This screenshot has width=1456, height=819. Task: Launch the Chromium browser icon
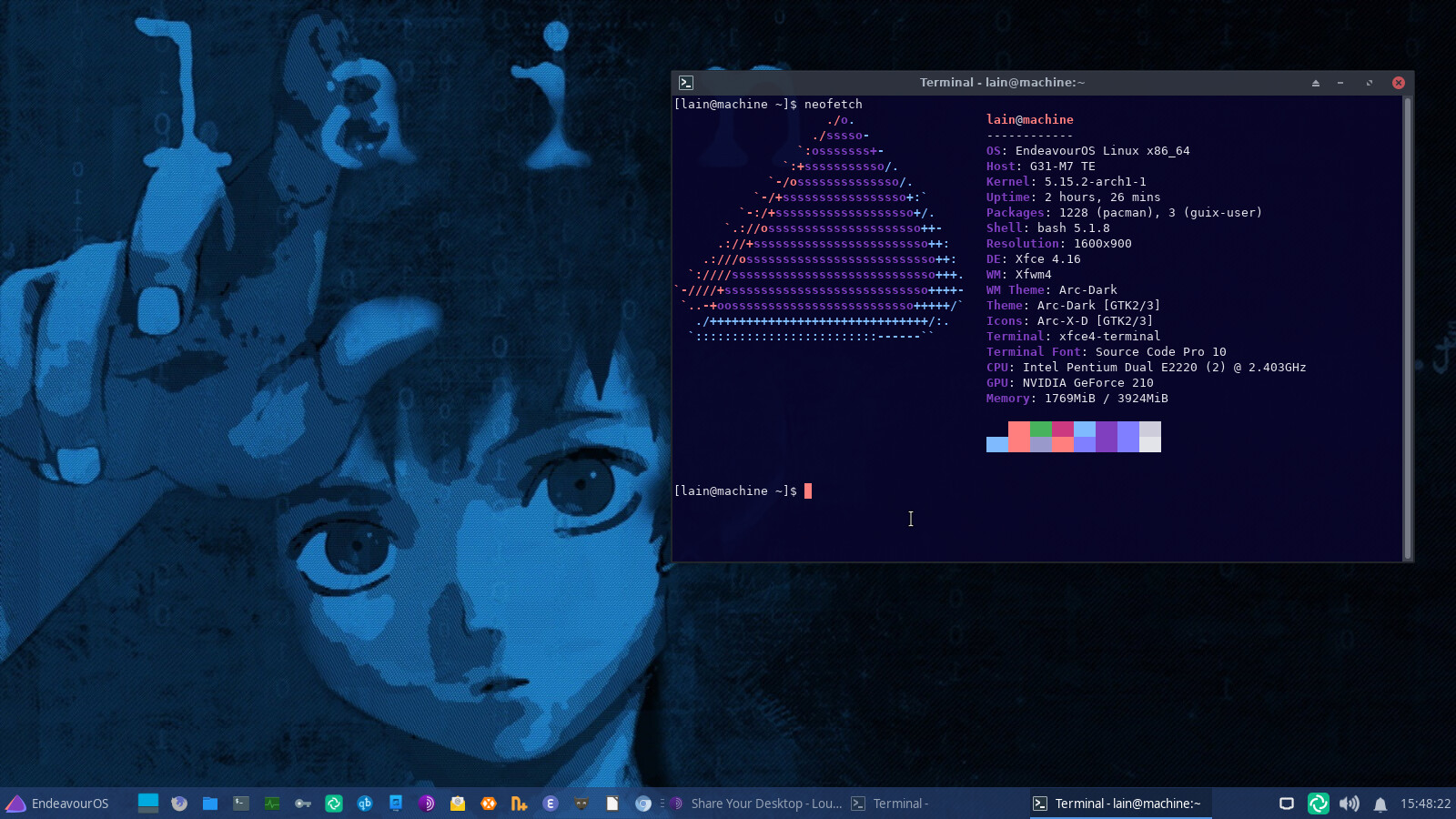643,804
